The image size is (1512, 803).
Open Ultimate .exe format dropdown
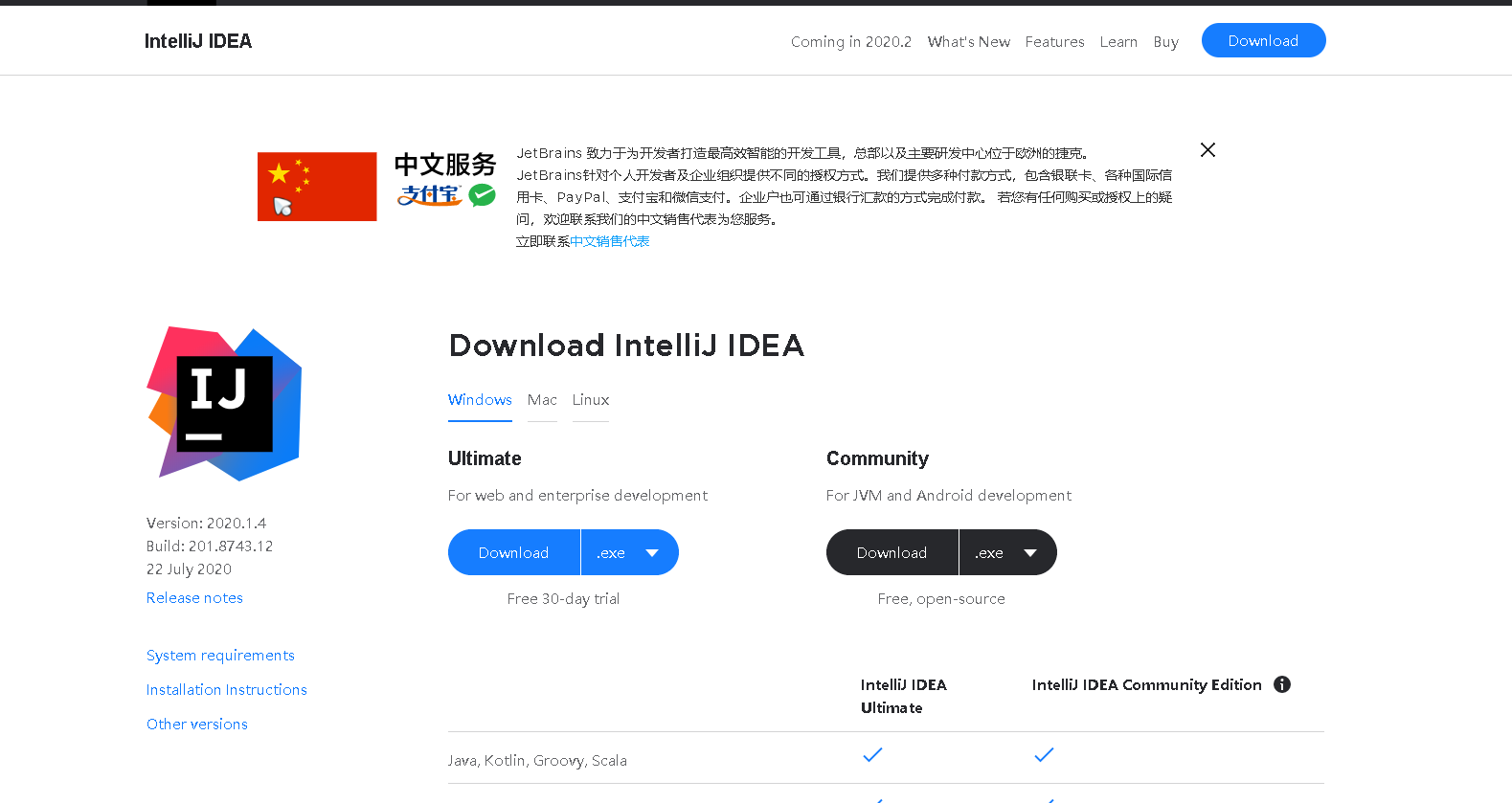[x=630, y=552]
